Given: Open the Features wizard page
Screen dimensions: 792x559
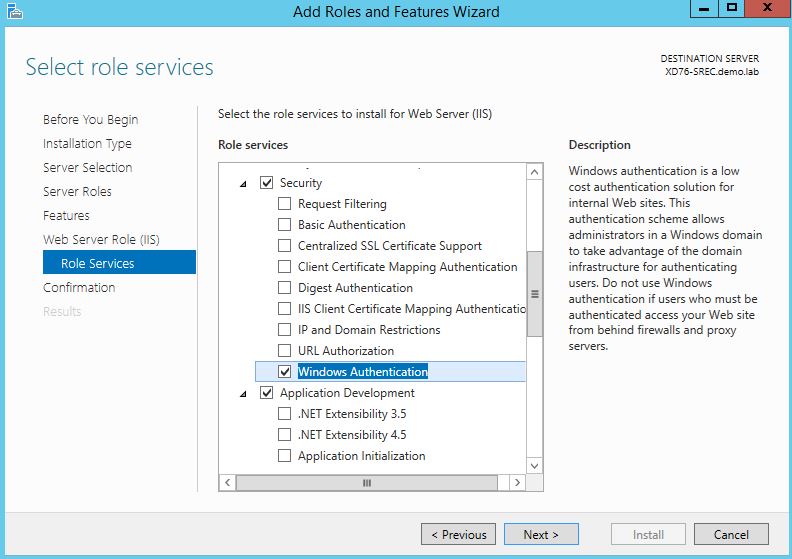Looking at the screenshot, I should tap(66, 215).
